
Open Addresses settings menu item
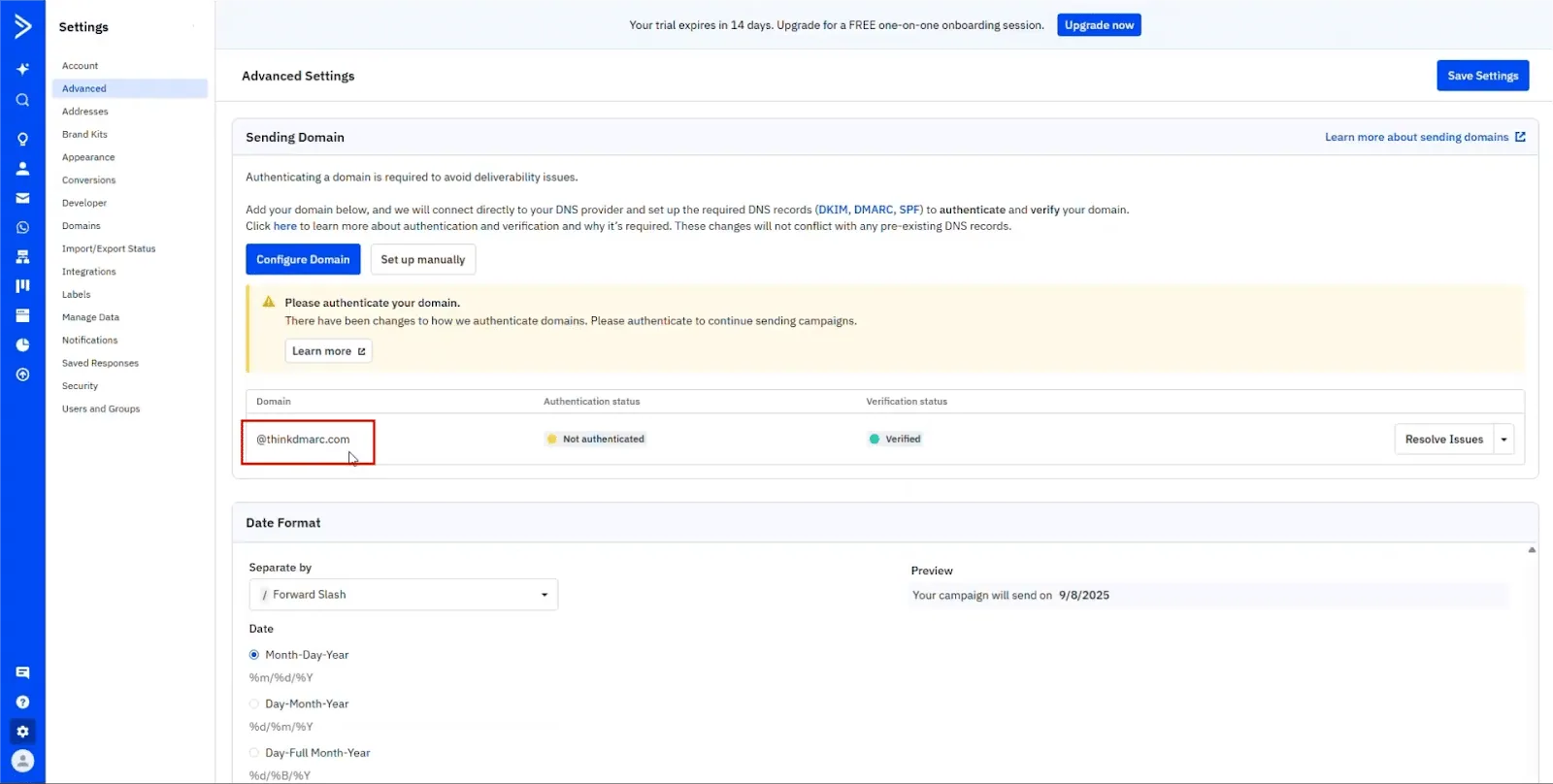85,112
